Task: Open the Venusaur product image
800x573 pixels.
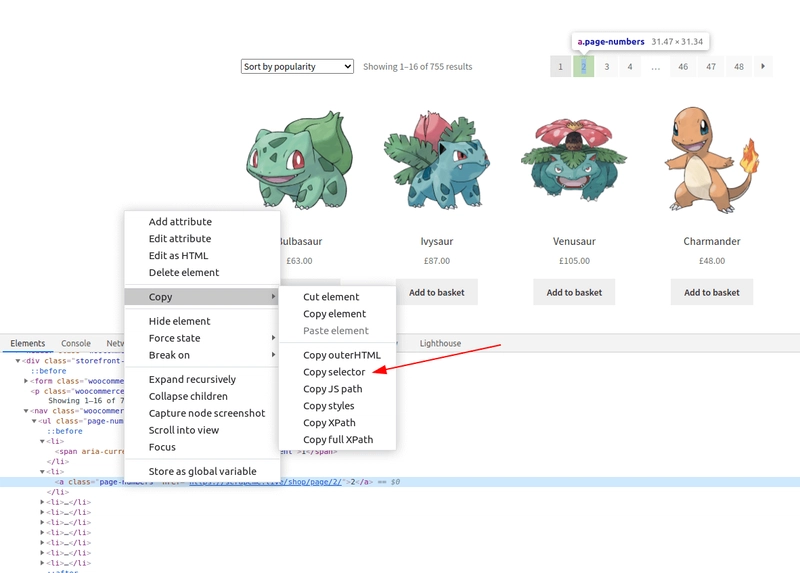Action: [x=574, y=159]
